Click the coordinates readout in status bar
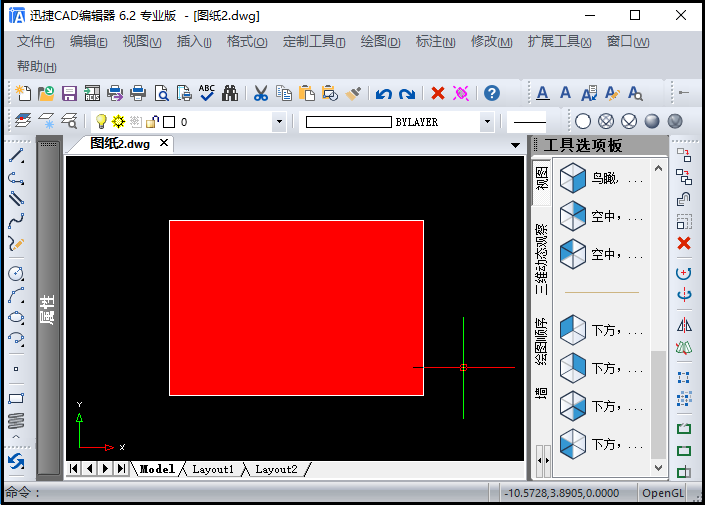Viewport: 705px width, 505px height. 562,493
